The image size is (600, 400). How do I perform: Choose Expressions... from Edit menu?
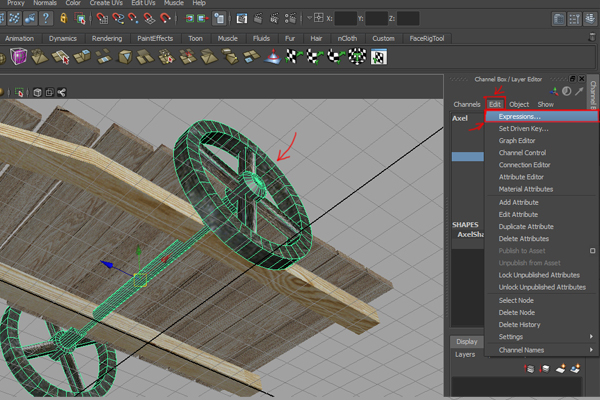(x=541, y=116)
